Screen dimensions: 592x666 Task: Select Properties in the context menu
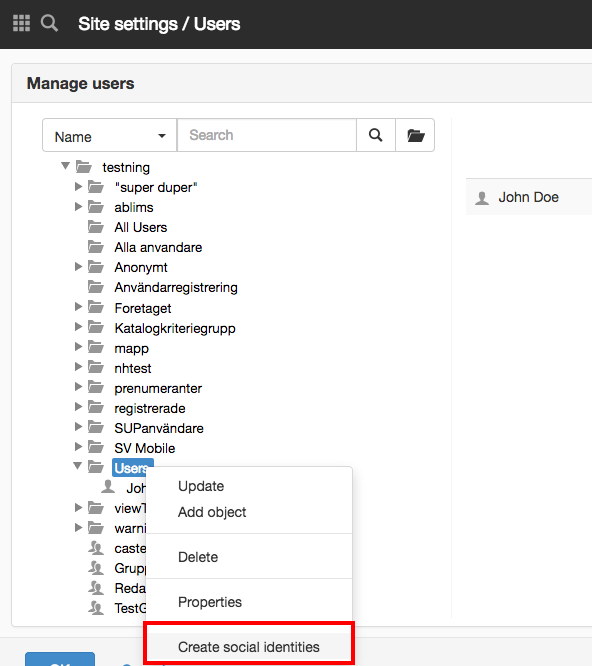210,602
